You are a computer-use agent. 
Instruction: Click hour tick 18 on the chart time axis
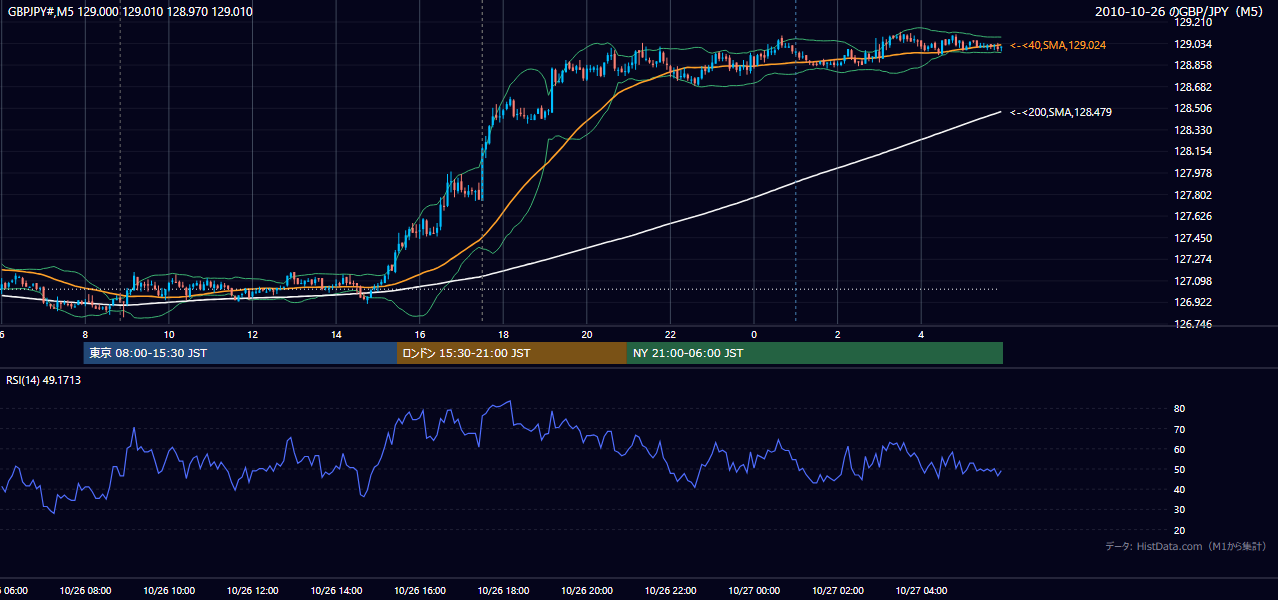[x=503, y=334]
